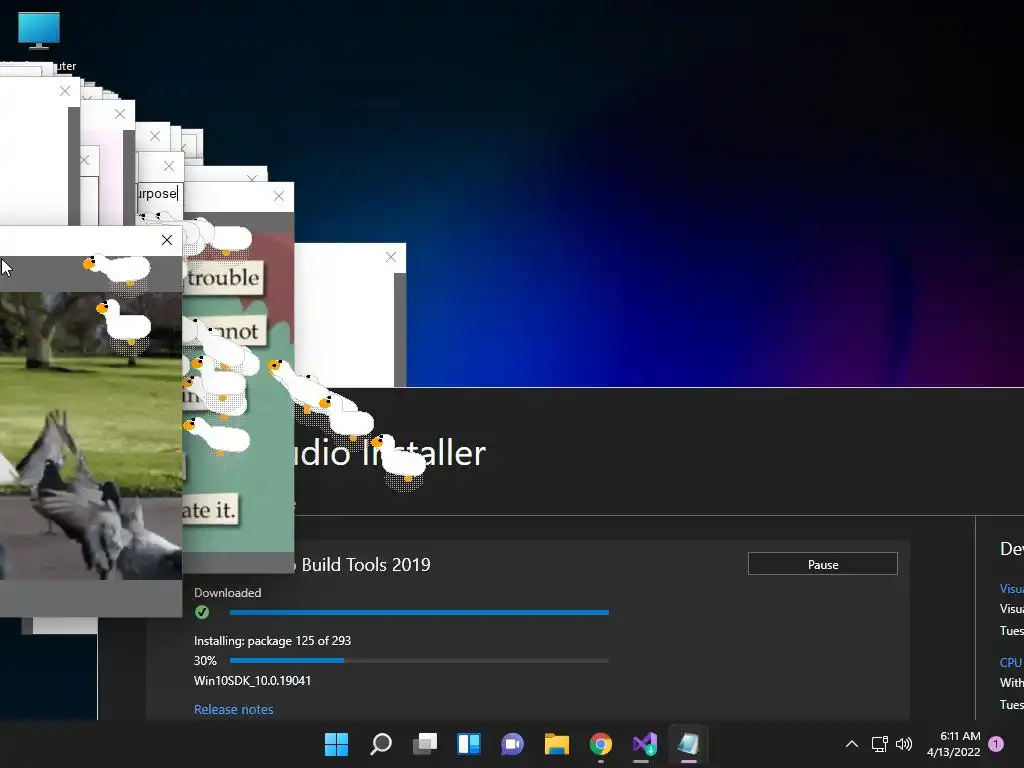Open volume control in system tray

click(x=904, y=744)
